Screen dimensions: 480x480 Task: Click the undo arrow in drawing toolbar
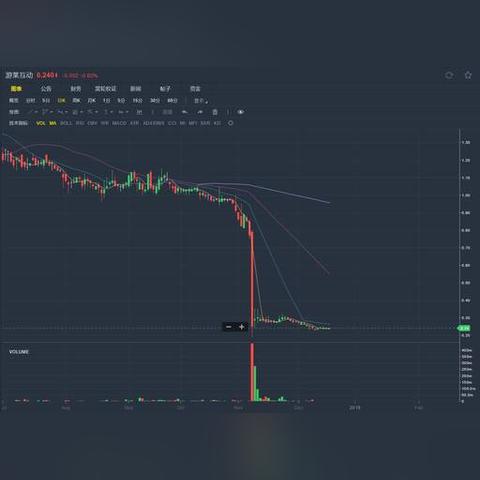pyautogui.click(x=185, y=112)
